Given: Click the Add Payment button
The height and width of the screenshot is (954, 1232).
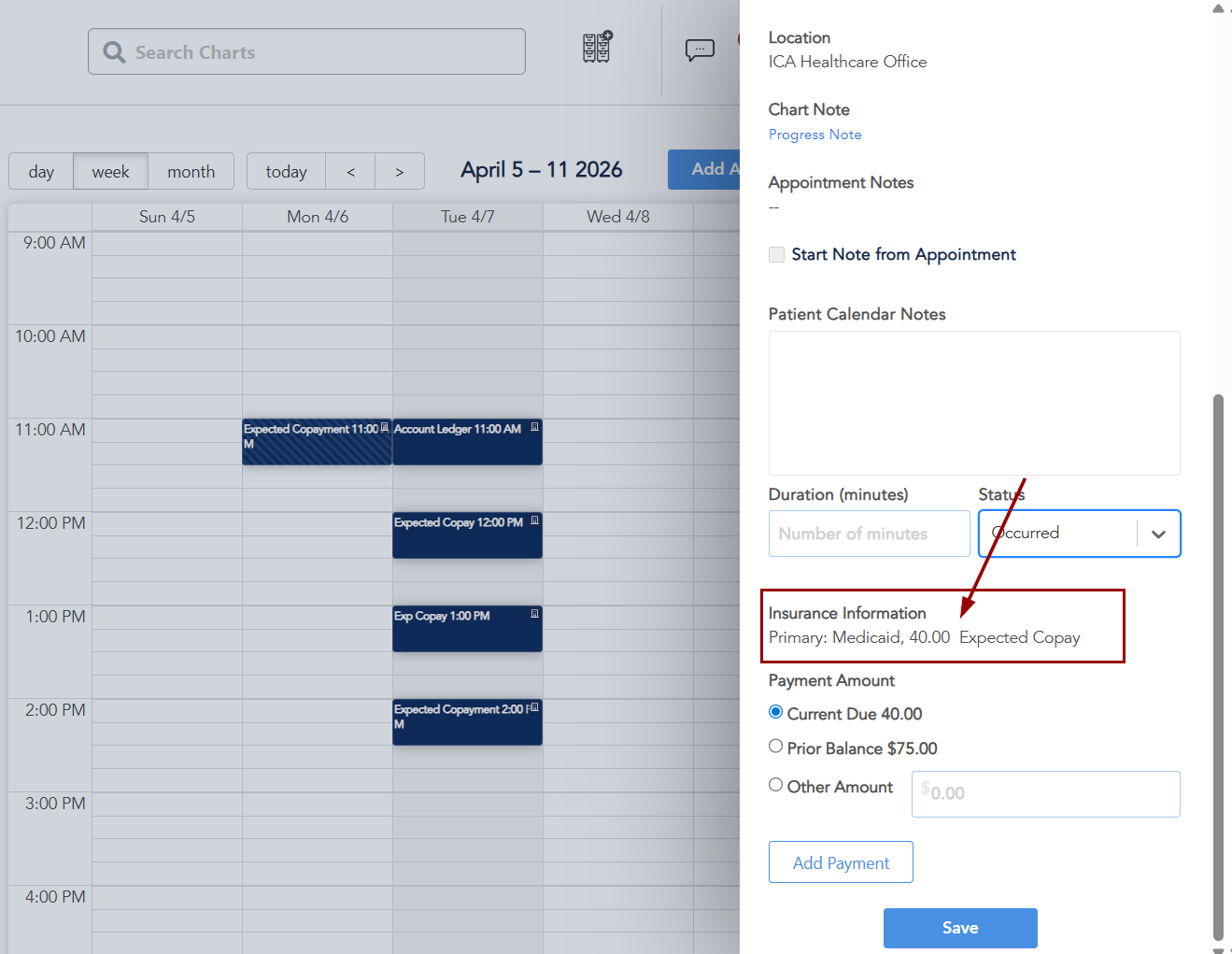Looking at the screenshot, I should 841,862.
